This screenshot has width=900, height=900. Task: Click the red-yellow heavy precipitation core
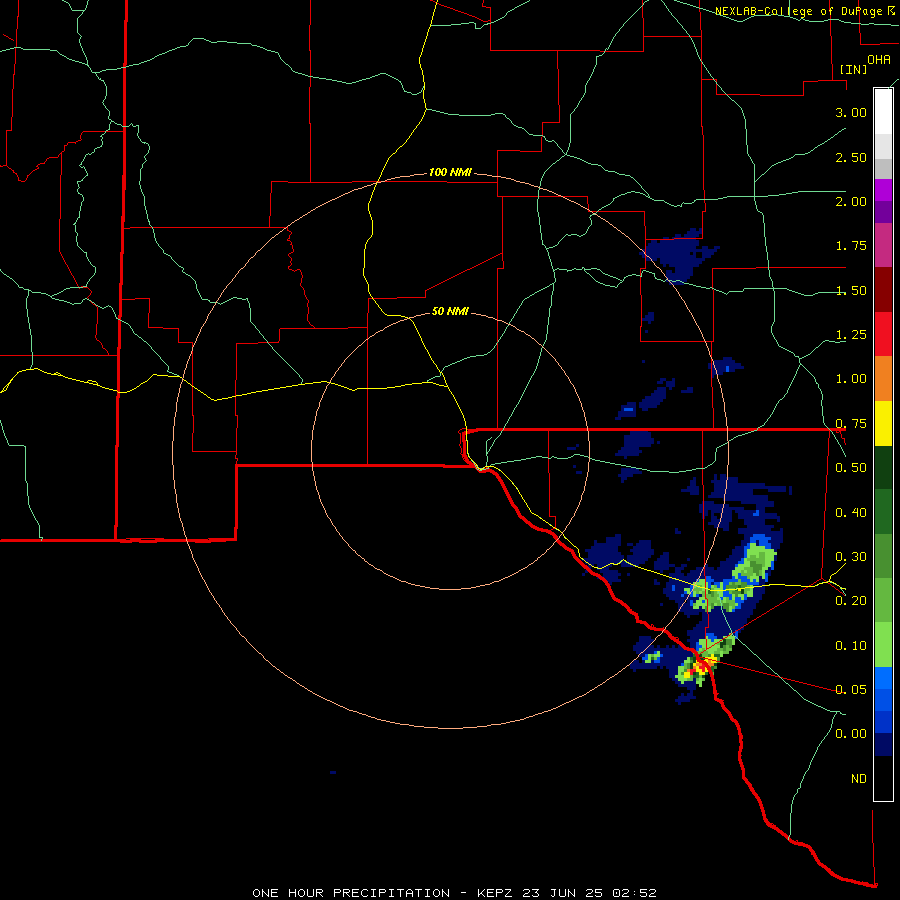pos(701,666)
